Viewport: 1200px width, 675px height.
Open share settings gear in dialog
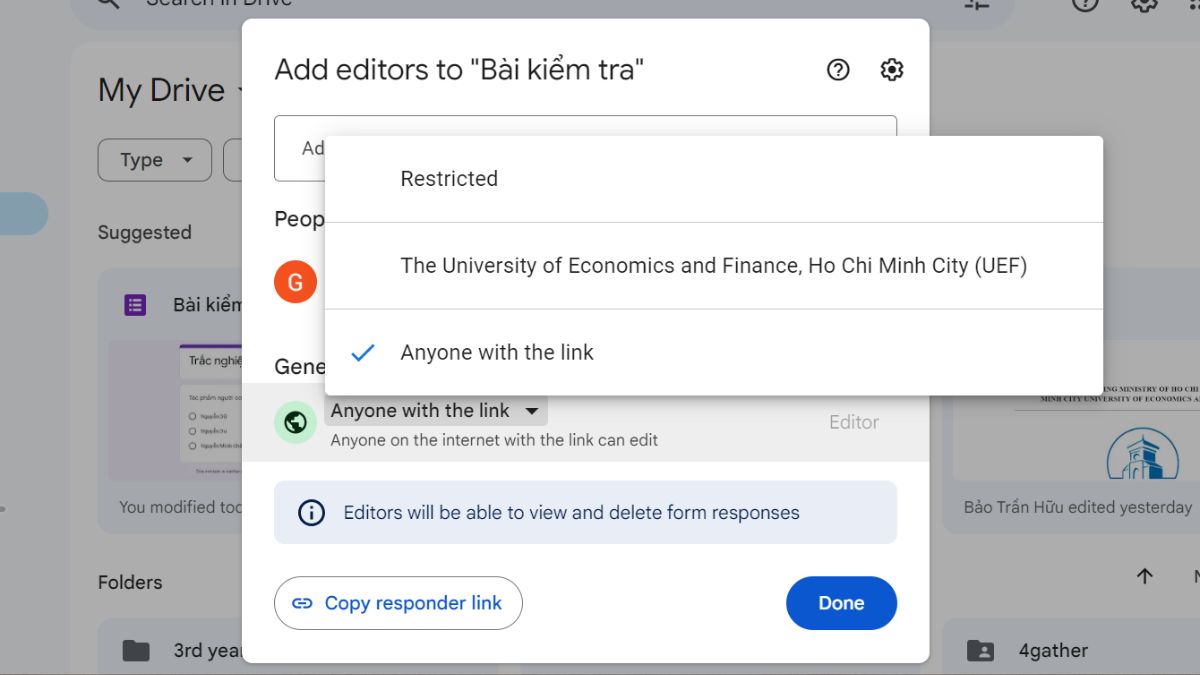tap(891, 70)
